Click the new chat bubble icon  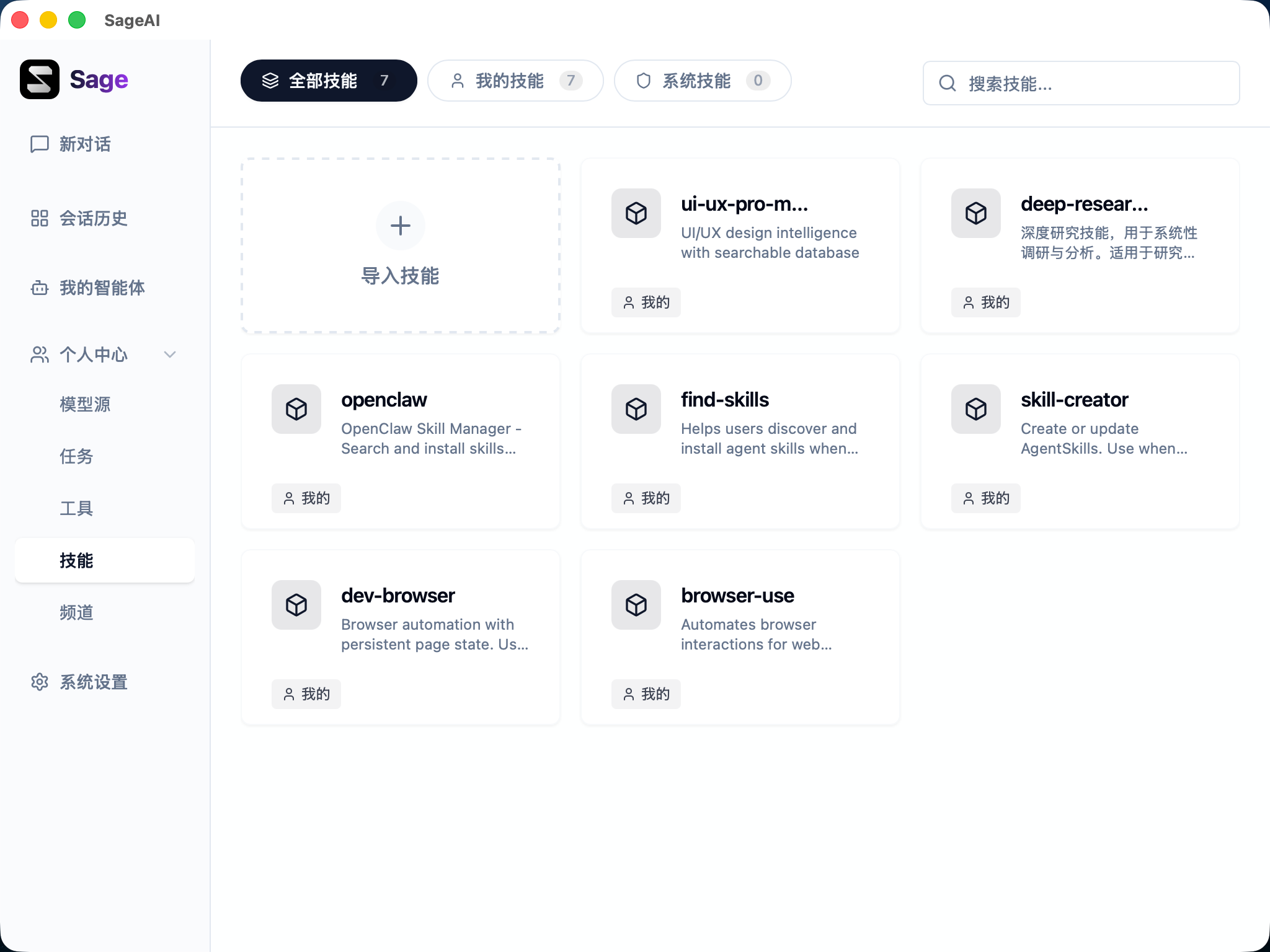point(40,144)
